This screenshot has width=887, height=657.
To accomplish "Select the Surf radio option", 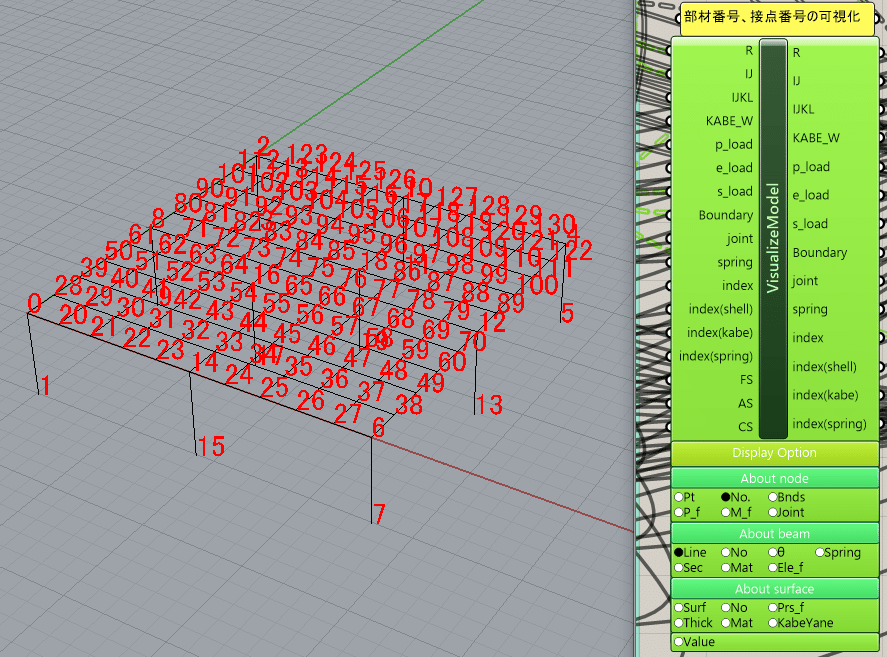I will 679,608.
